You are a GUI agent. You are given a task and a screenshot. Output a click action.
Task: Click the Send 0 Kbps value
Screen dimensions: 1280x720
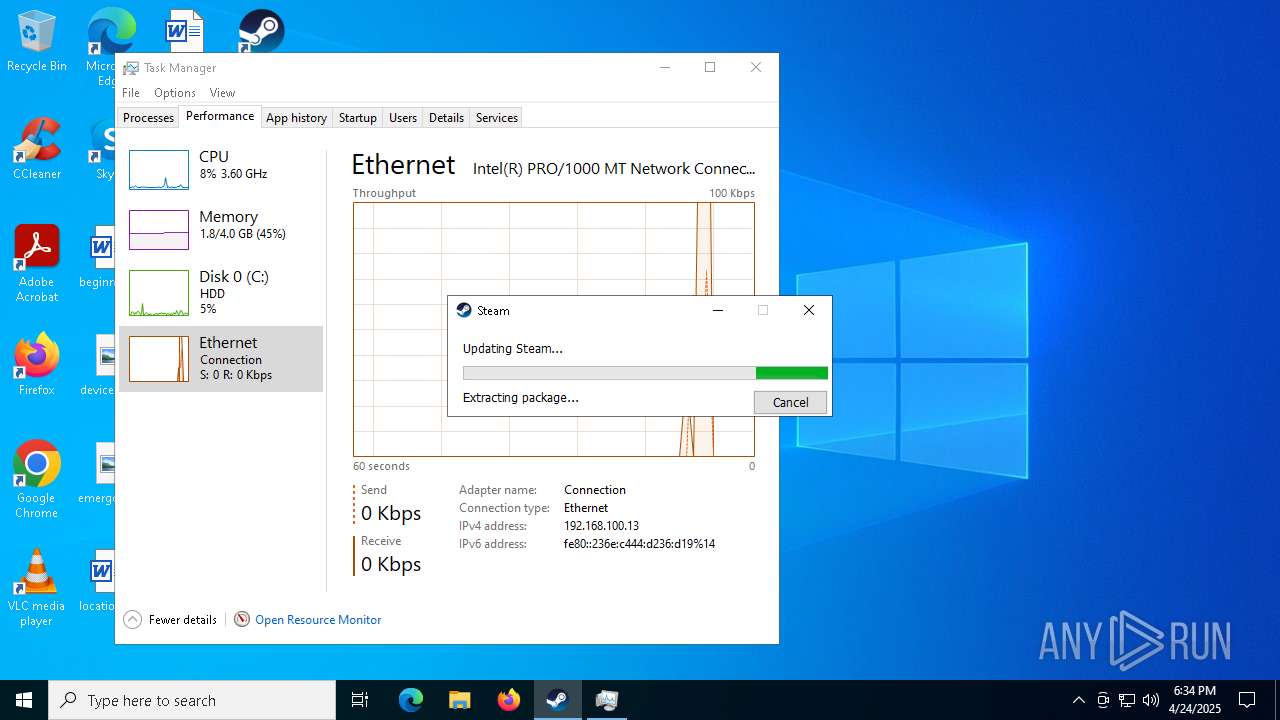[x=391, y=513]
